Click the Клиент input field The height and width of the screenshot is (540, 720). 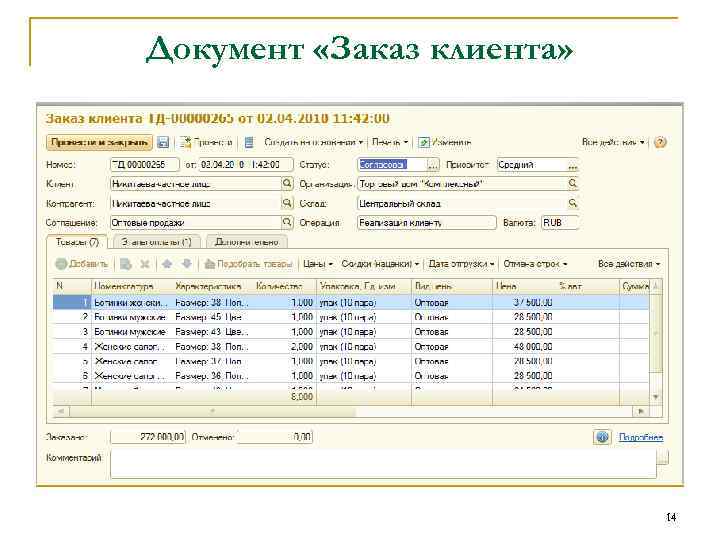pos(196,184)
